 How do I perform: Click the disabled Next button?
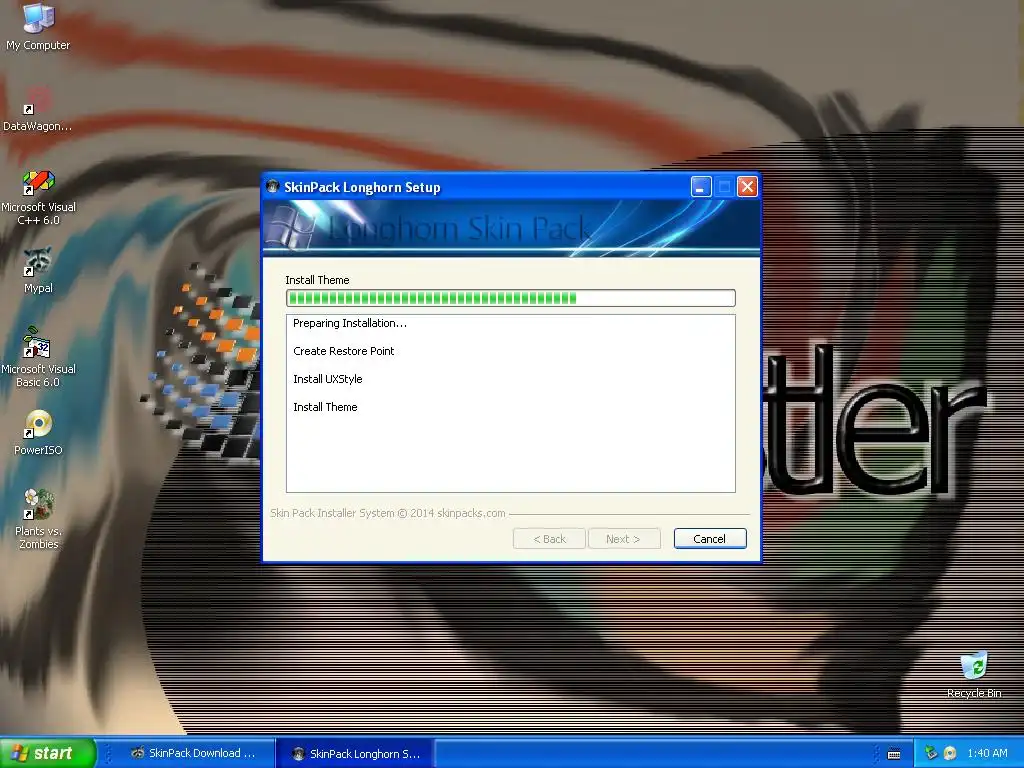pyautogui.click(x=624, y=539)
